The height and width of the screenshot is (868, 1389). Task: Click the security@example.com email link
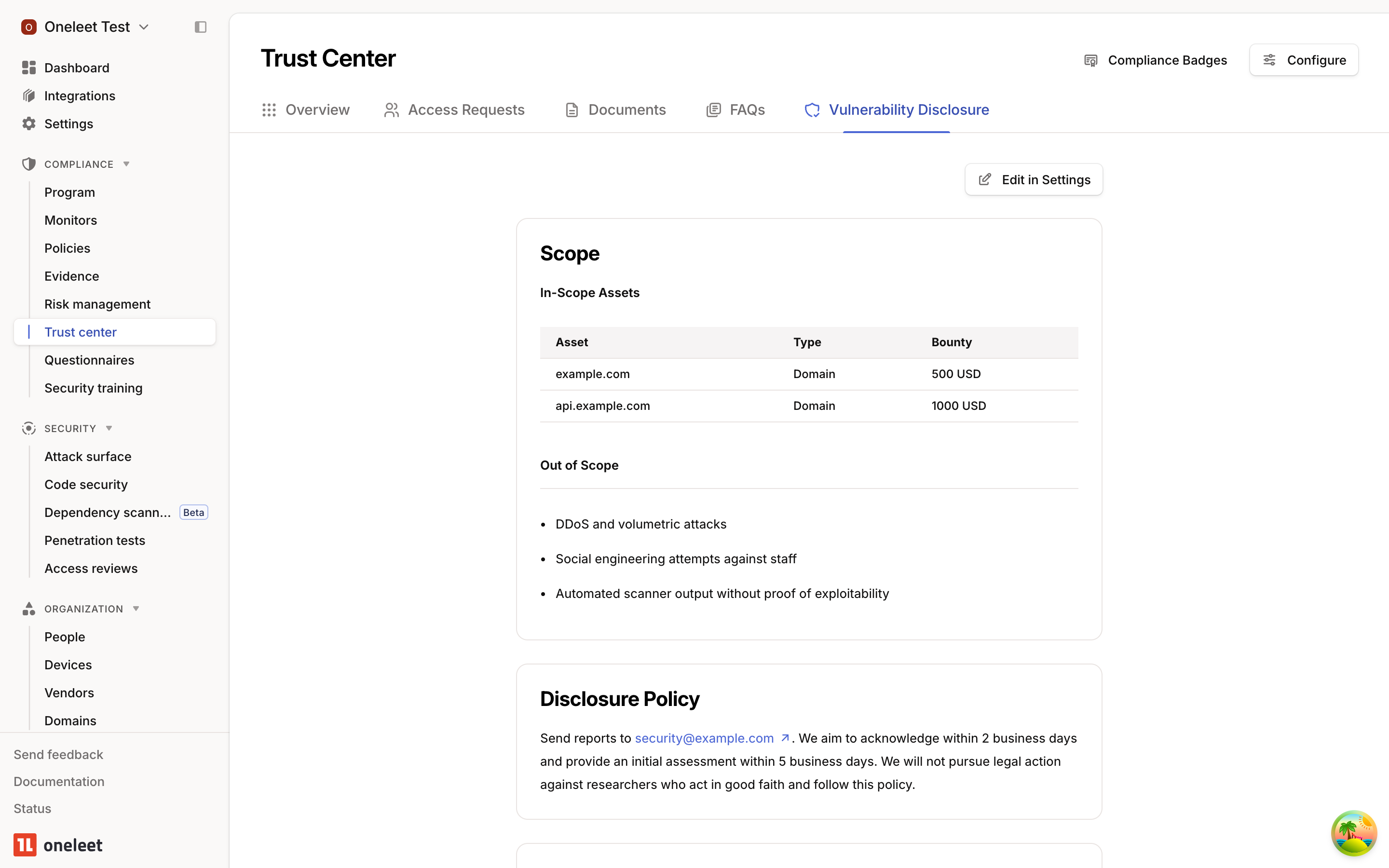click(704, 738)
